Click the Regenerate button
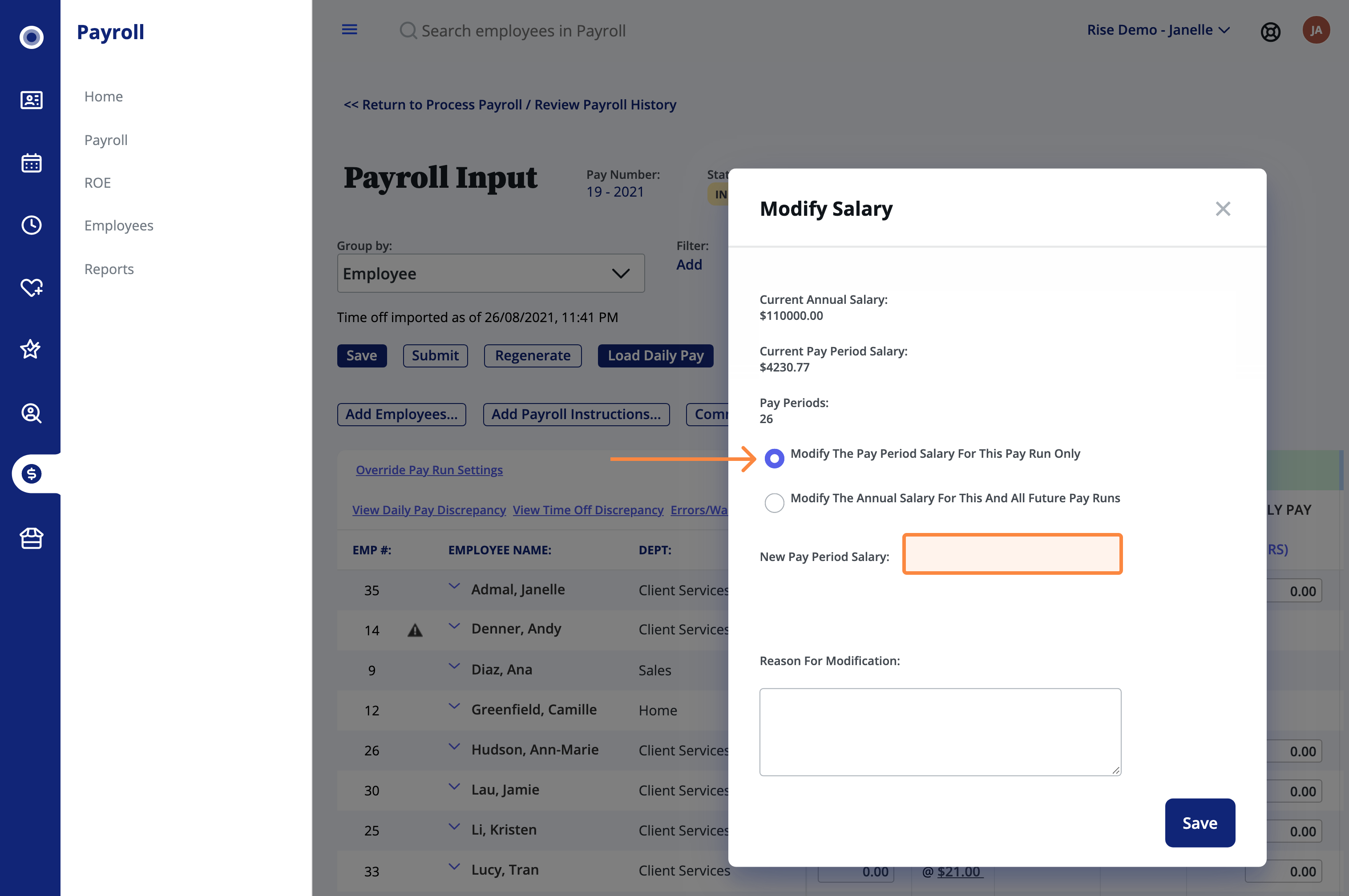The width and height of the screenshot is (1349, 896). [x=533, y=355]
